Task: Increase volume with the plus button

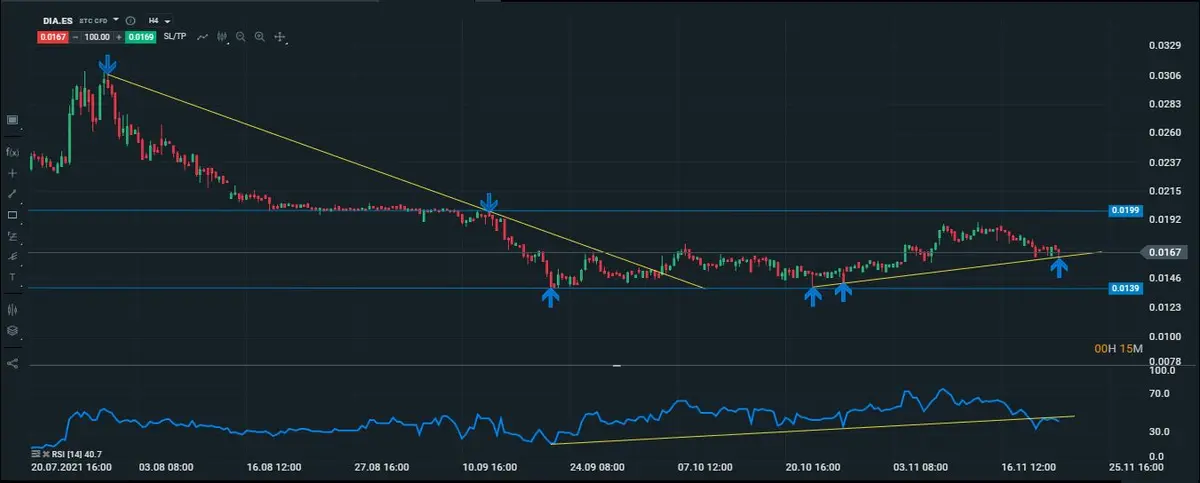Action: coord(120,37)
